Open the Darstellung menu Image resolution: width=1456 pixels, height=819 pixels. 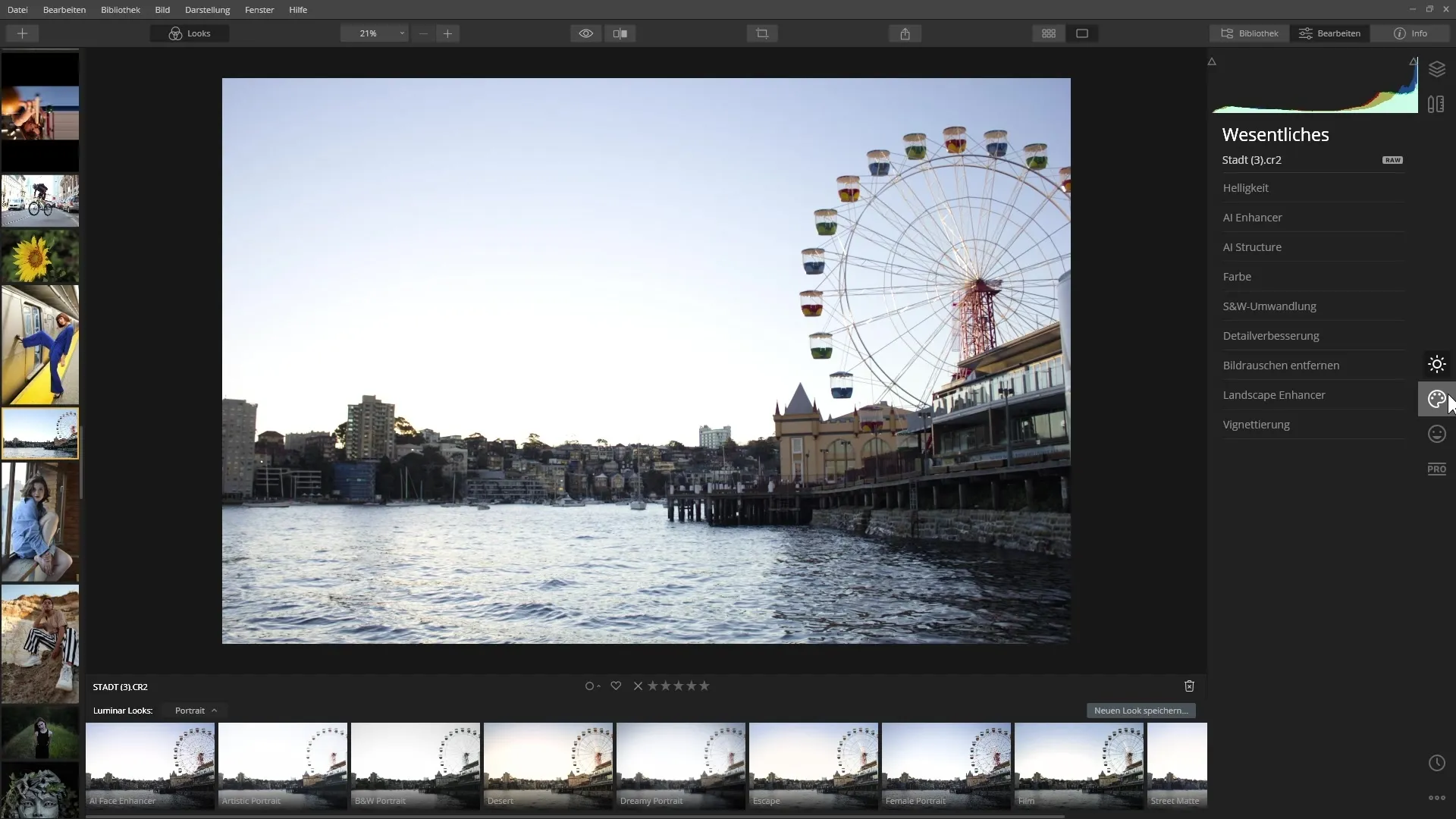click(x=207, y=10)
